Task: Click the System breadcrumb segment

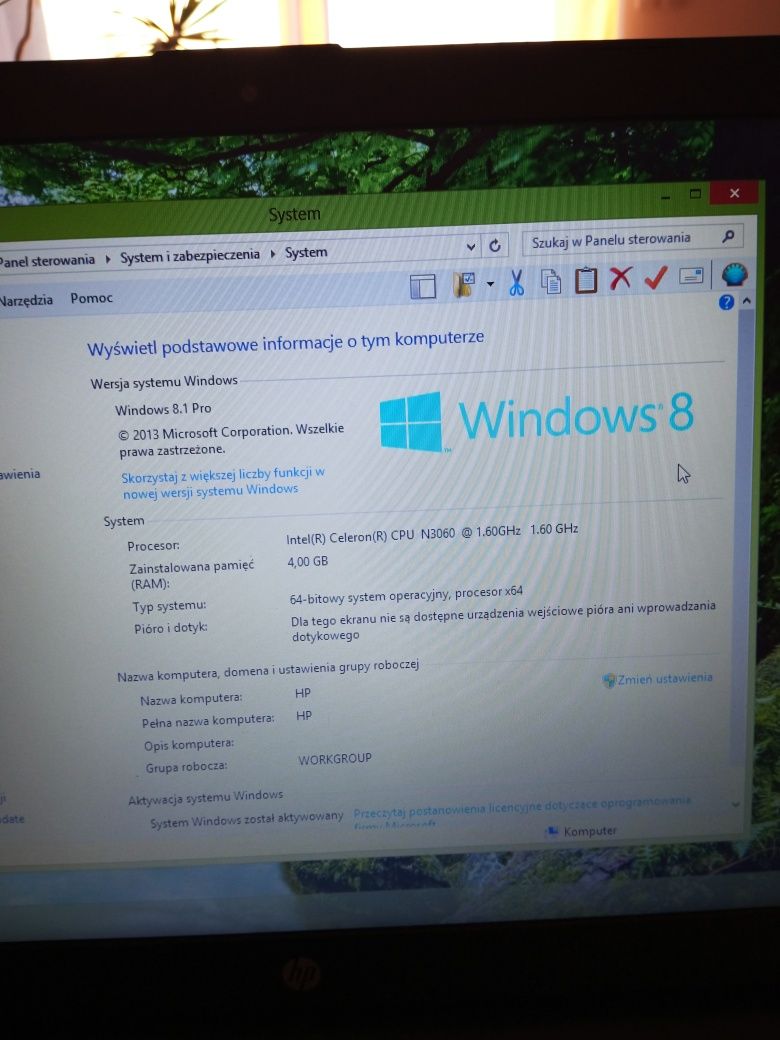Action: click(306, 252)
